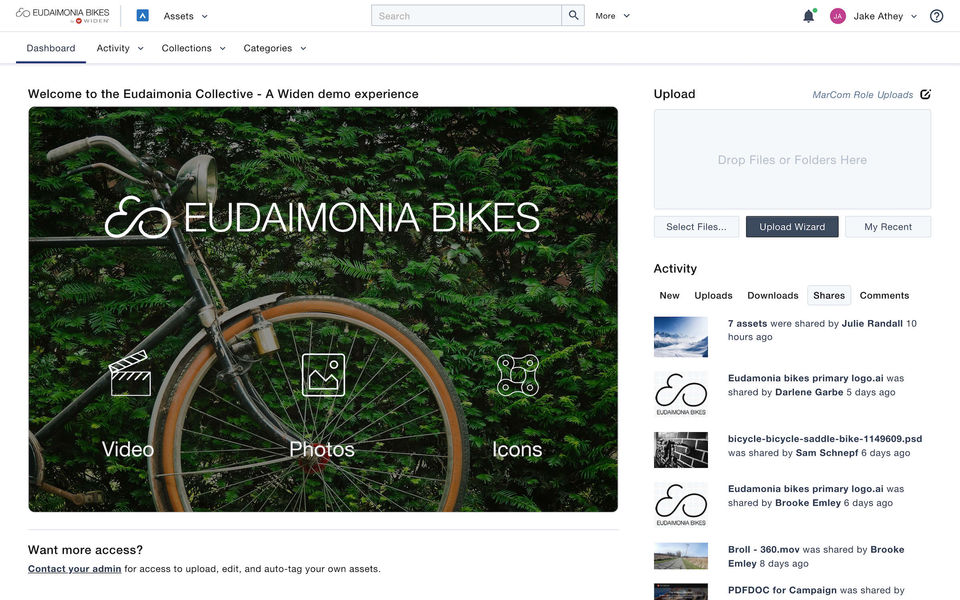The height and width of the screenshot is (600, 960).
Task: Open the Broll - 360.mov link
Action: (x=764, y=549)
